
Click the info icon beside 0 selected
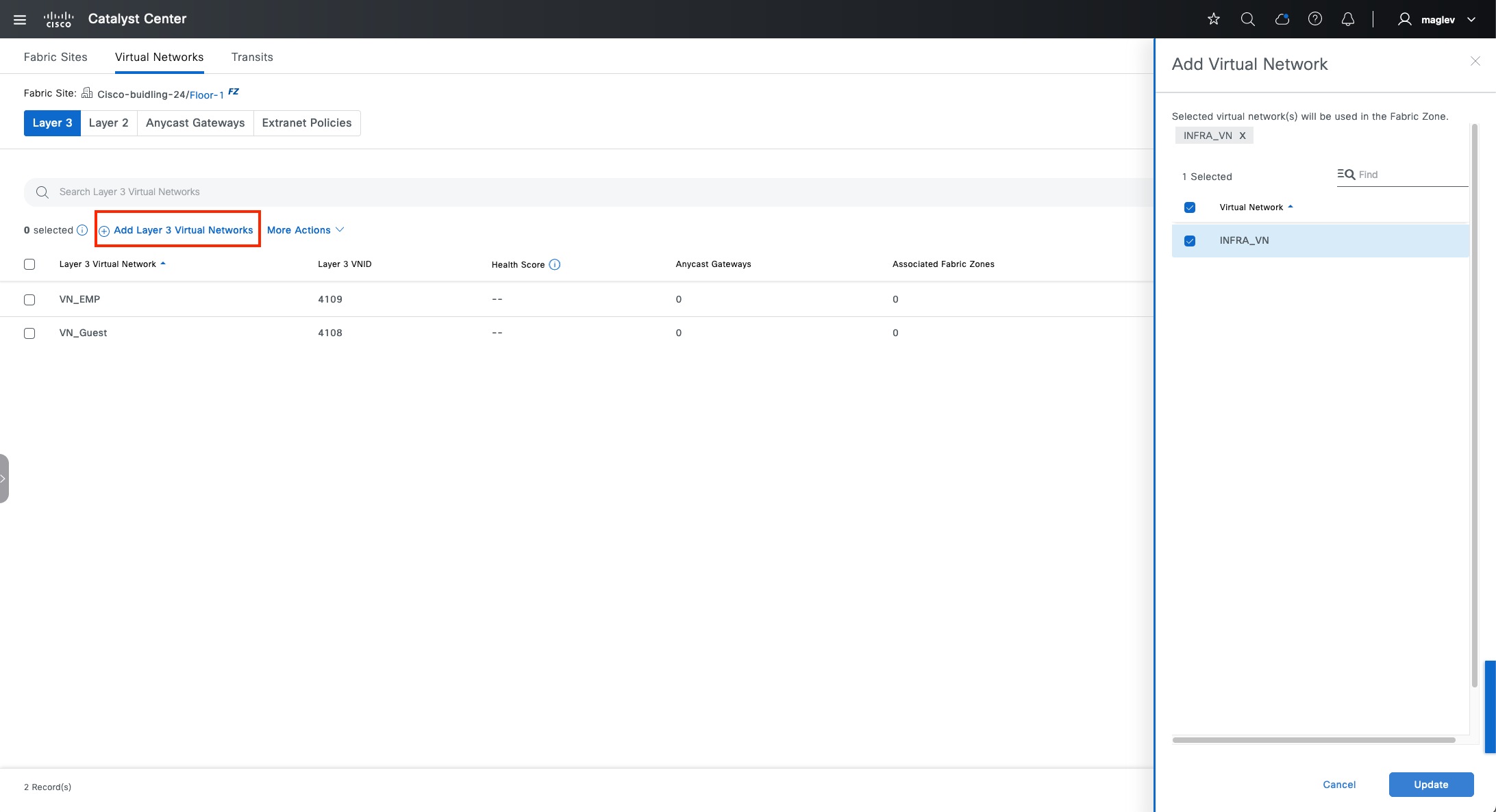[x=82, y=230]
